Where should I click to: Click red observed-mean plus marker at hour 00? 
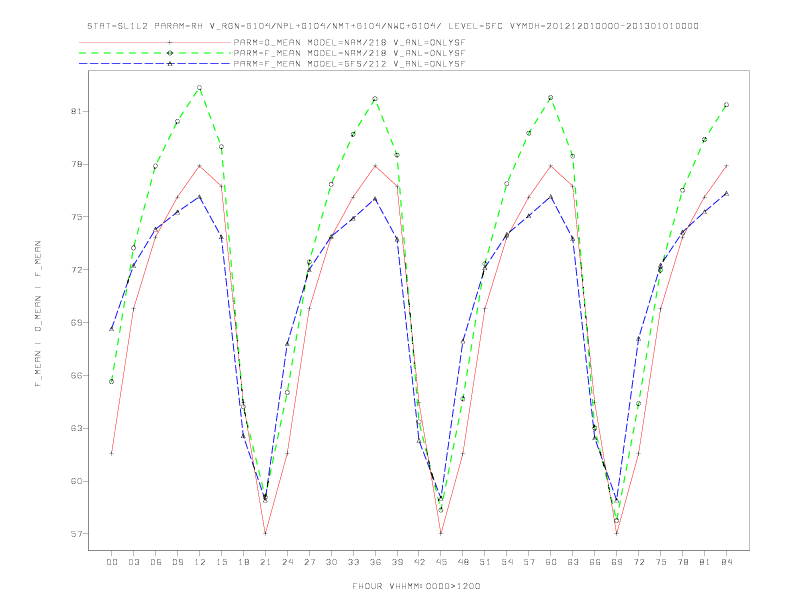pos(112,453)
